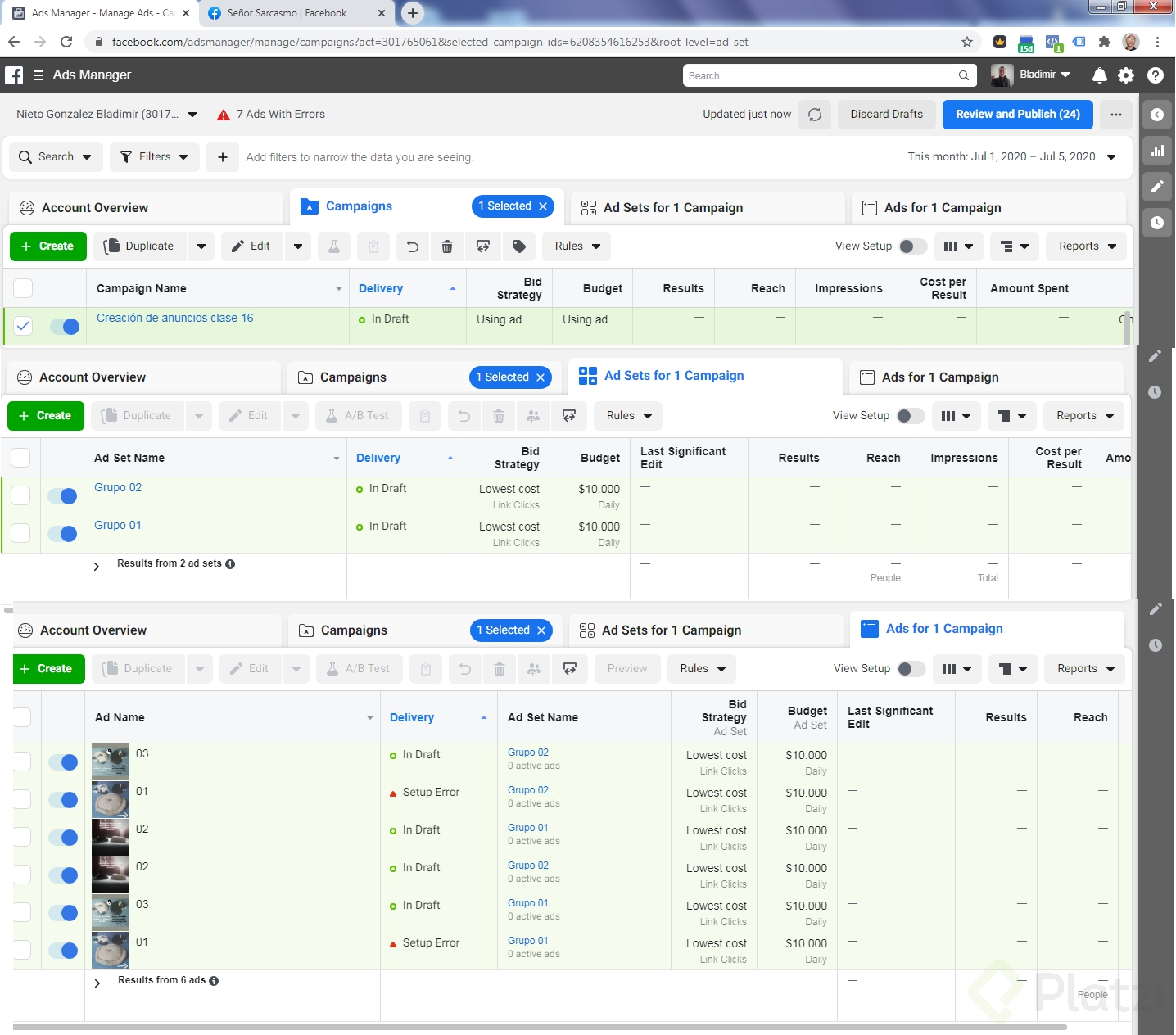Refresh data next to Updated just now
Viewport: 1176px width, 1035px height.
pos(815,115)
